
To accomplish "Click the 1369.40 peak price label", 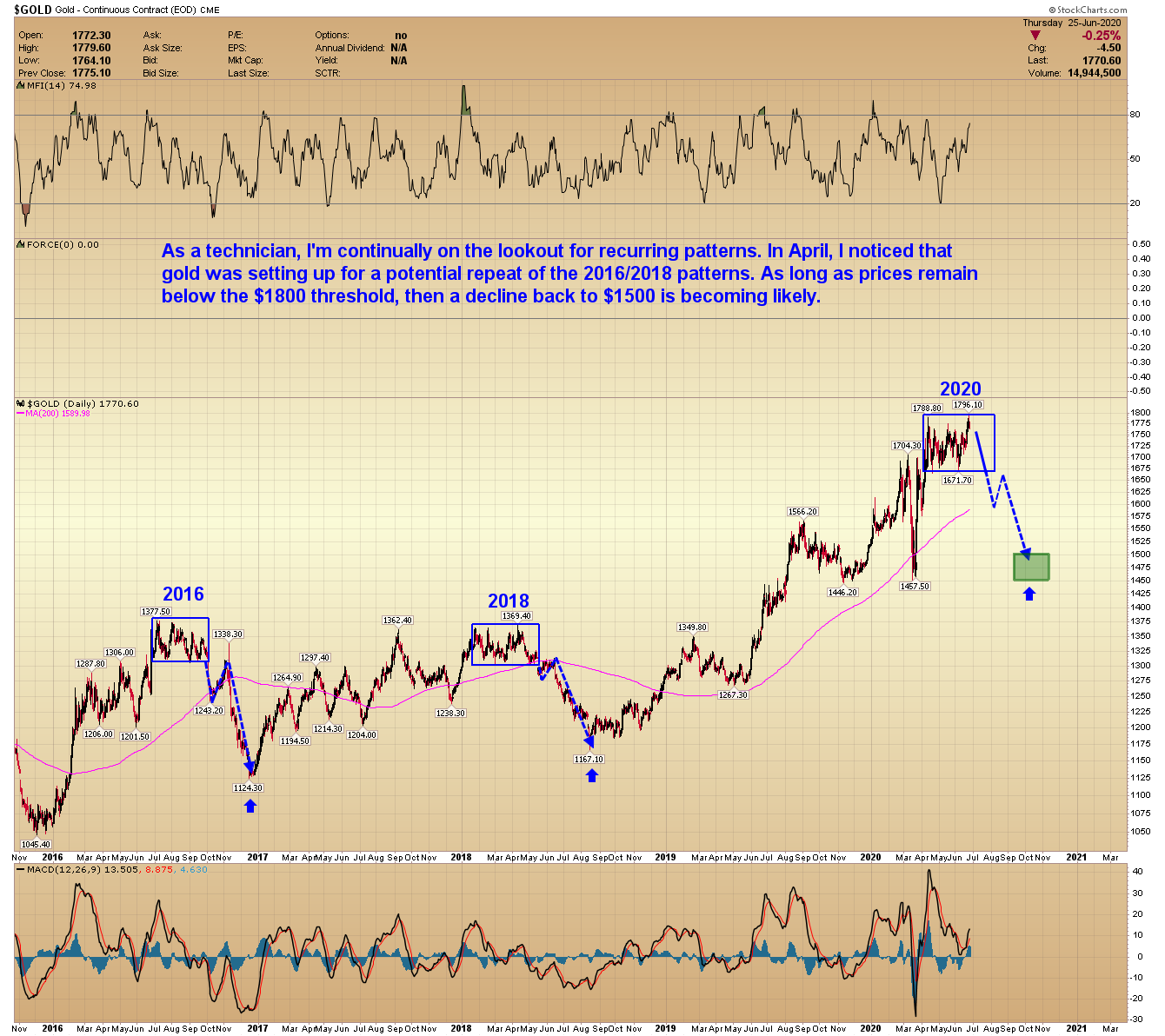I will click(516, 616).
